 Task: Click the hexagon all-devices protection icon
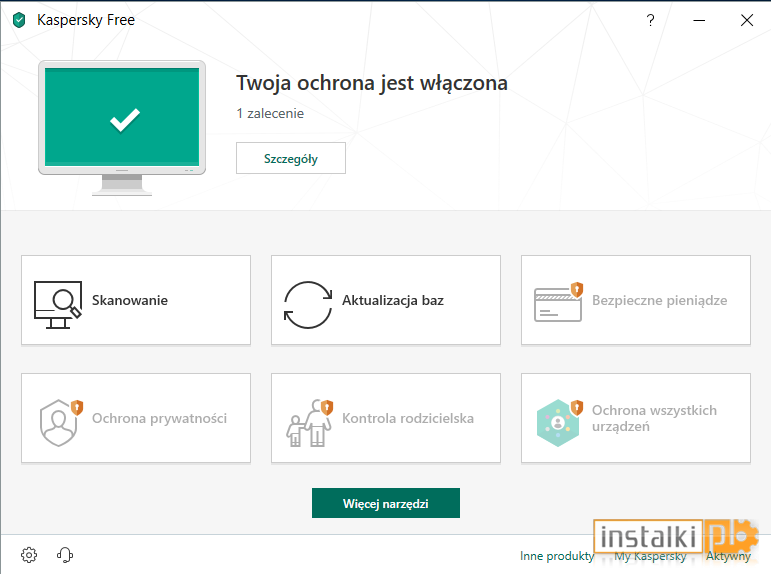click(x=559, y=423)
